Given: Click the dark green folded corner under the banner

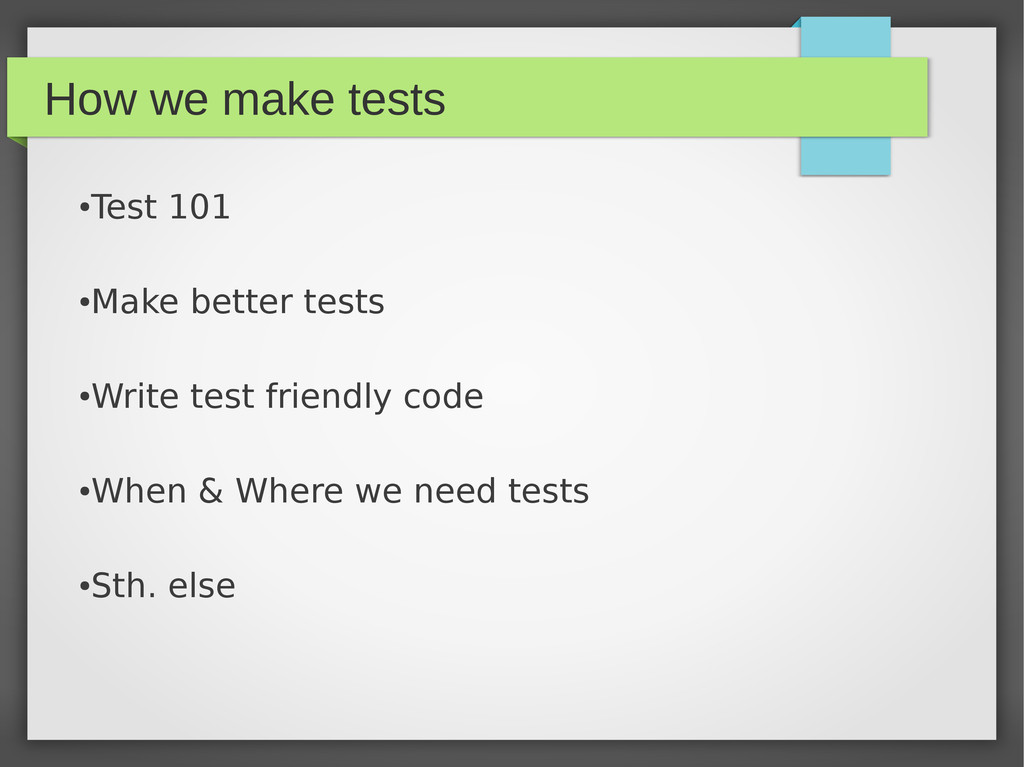Looking at the screenshot, I should [x=18, y=141].
